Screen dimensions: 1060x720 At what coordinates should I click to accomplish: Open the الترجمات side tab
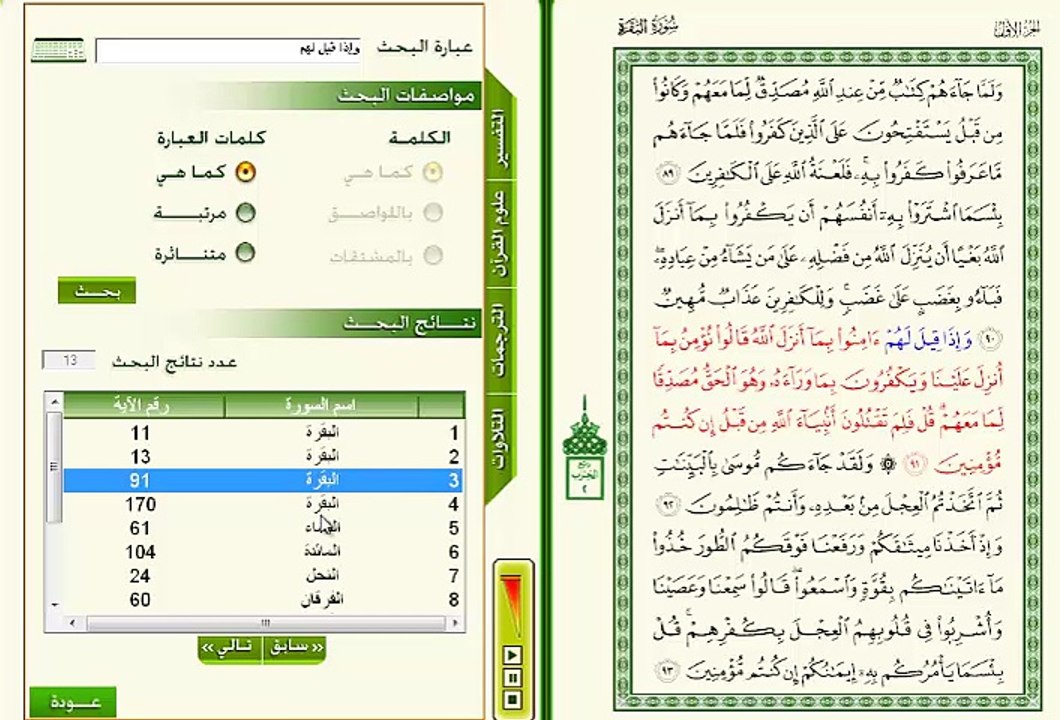click(x=500, y=341)
